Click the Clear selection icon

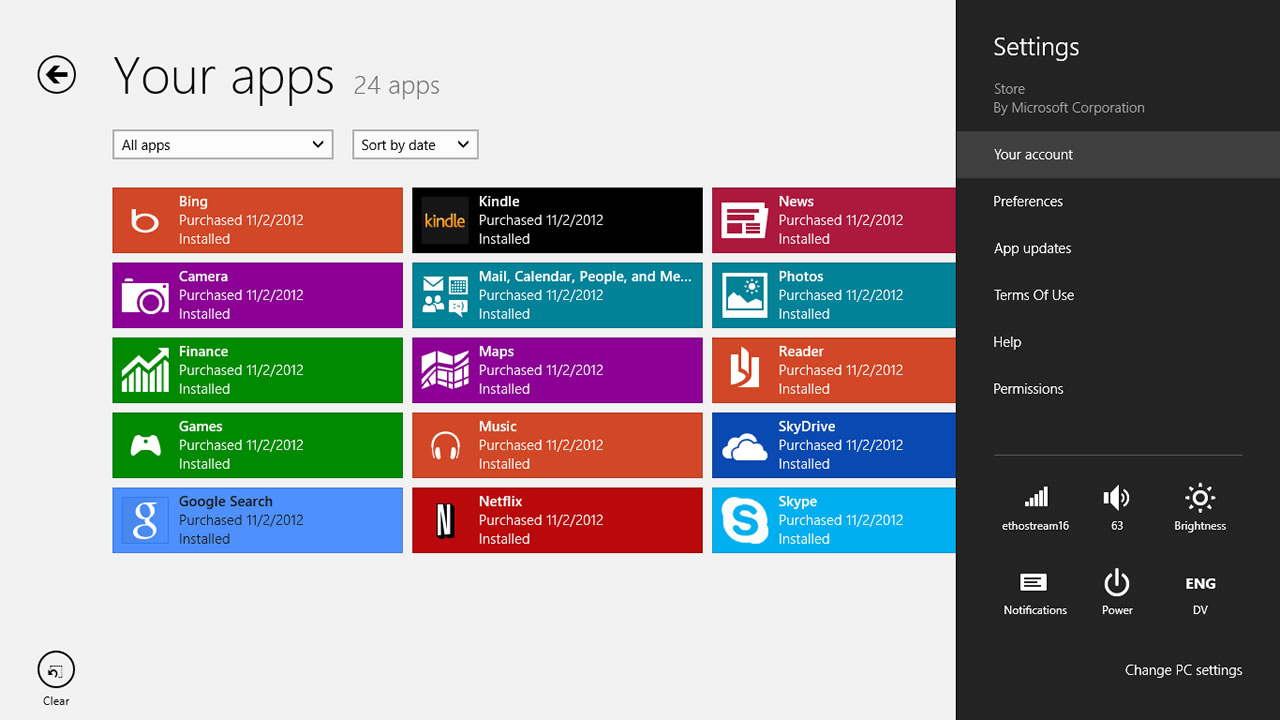[x=56, y=671]
